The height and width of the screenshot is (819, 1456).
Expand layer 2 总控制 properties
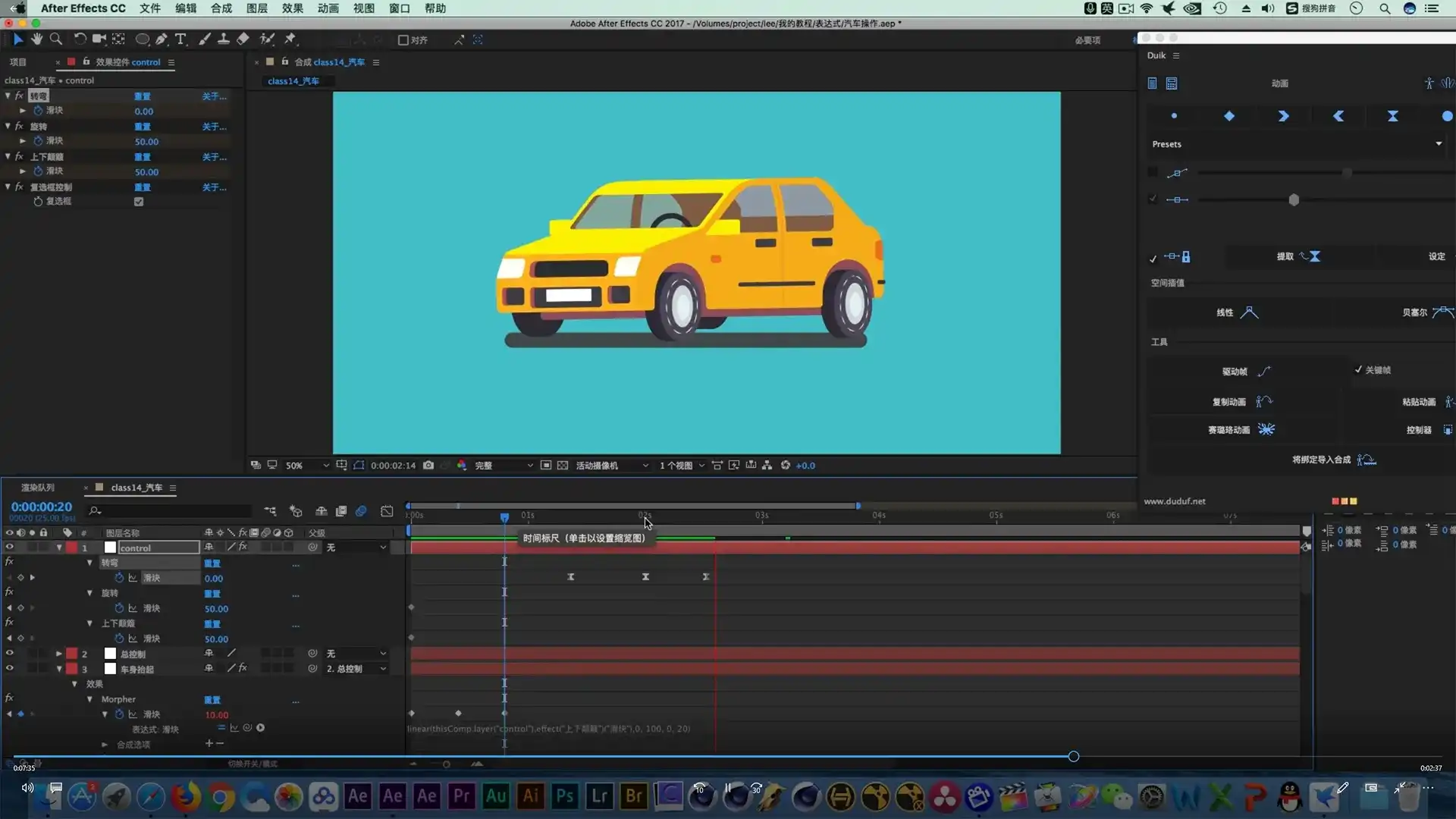(58, 654)
